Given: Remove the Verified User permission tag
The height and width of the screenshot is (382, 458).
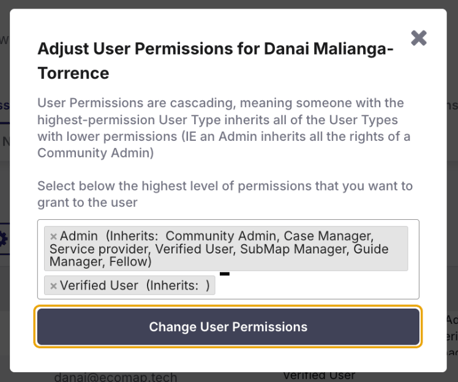Looking at the screenshot, I should (x=53, y=286).
